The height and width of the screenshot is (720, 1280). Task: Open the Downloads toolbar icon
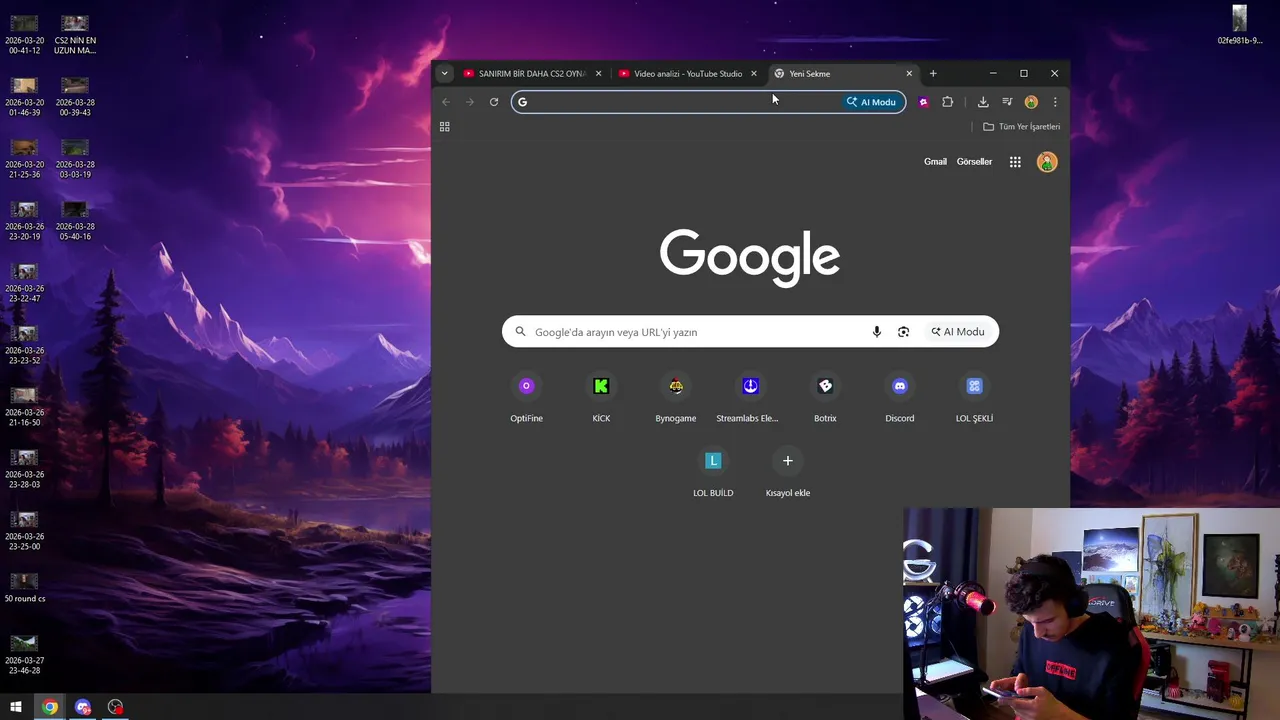(983, 102)
